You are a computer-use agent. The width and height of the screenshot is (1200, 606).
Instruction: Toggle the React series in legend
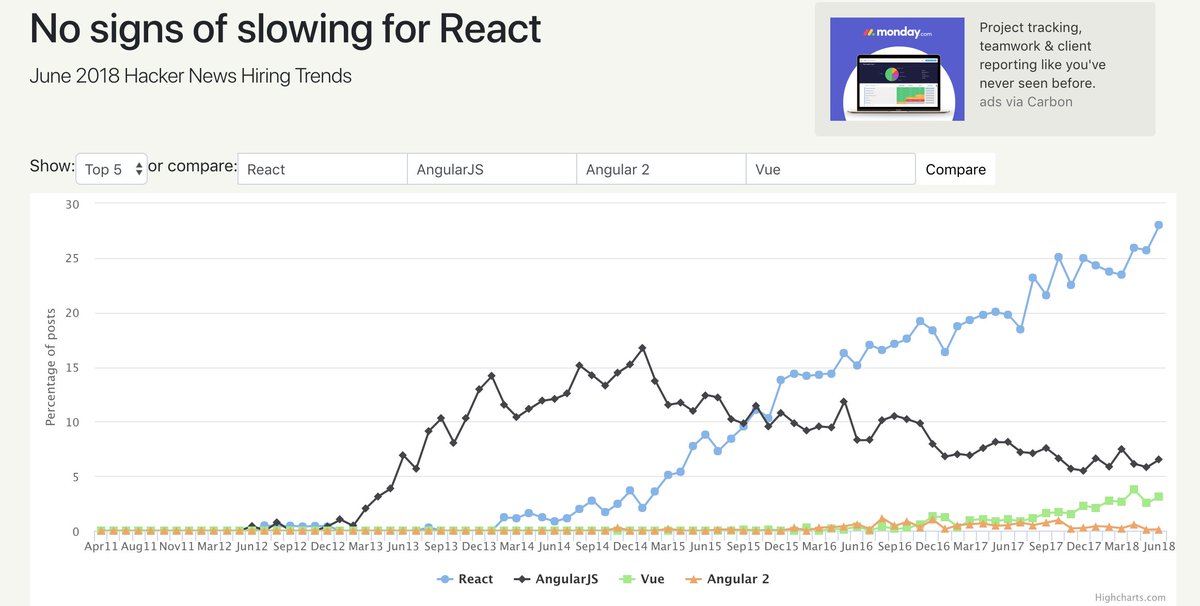pos(465,579)
